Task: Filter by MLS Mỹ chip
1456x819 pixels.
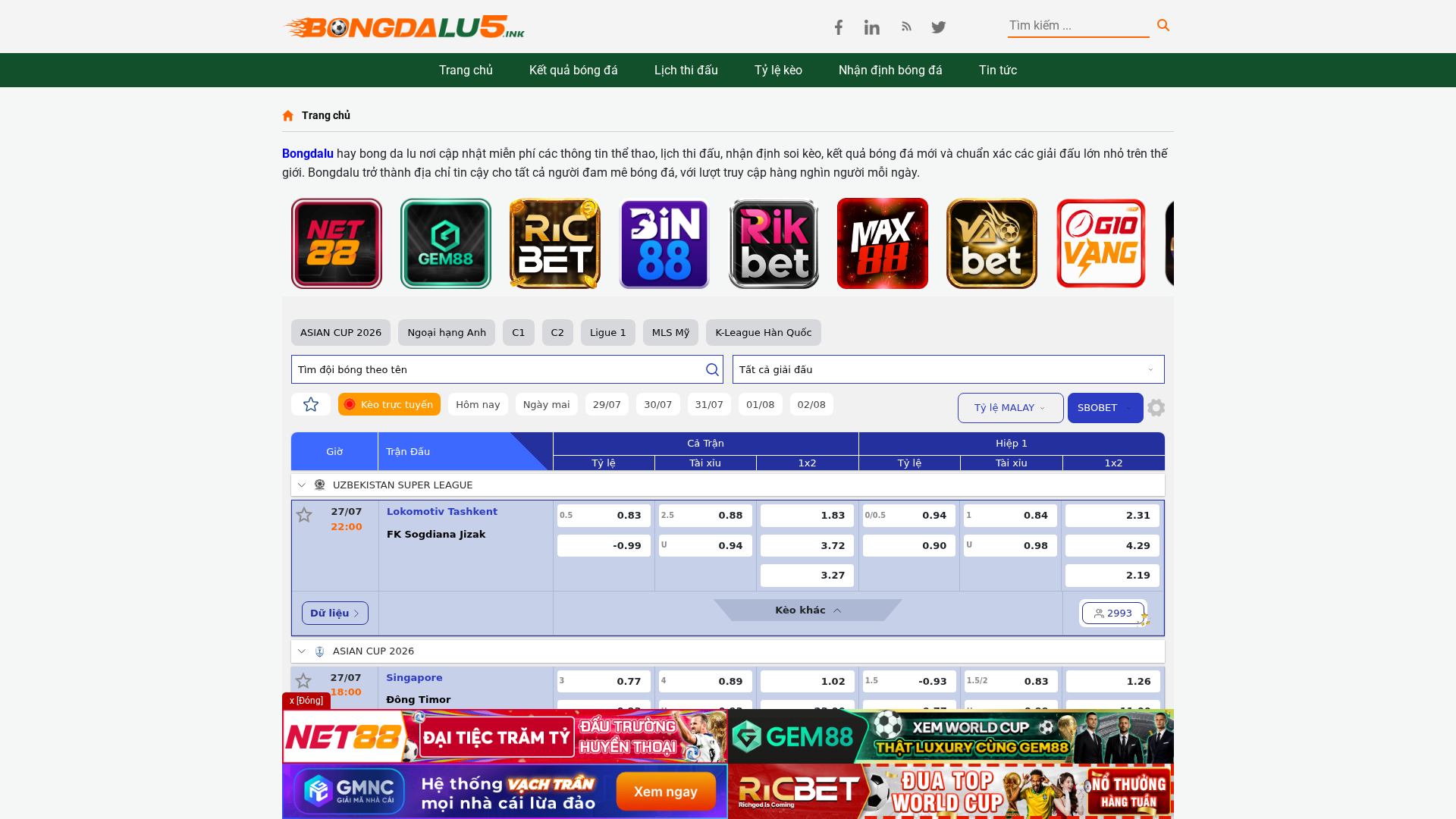Action: (x=670, y=332)
